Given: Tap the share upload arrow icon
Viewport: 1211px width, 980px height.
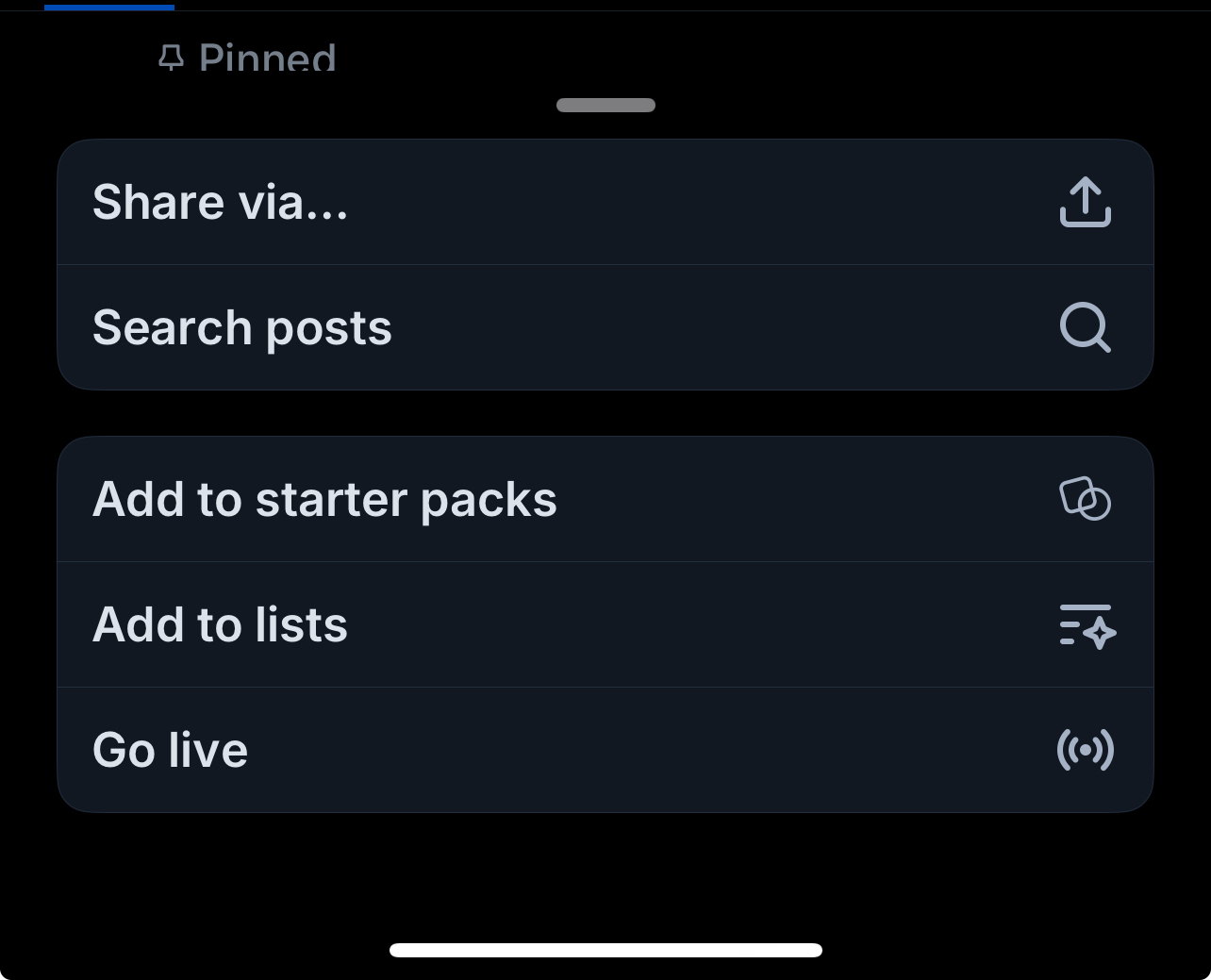Looking at the screenshot, I should 1086,202.
